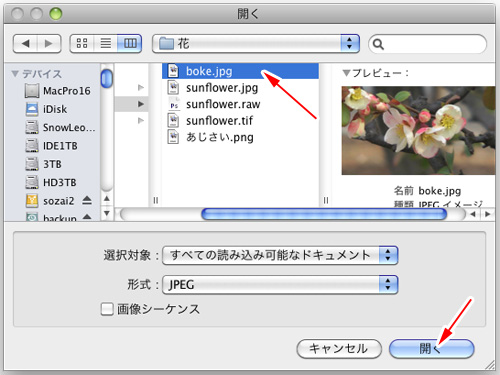Eject the backup volume
Image resolution: width=500 pixels, height=375 pixels.
(87, 217)
